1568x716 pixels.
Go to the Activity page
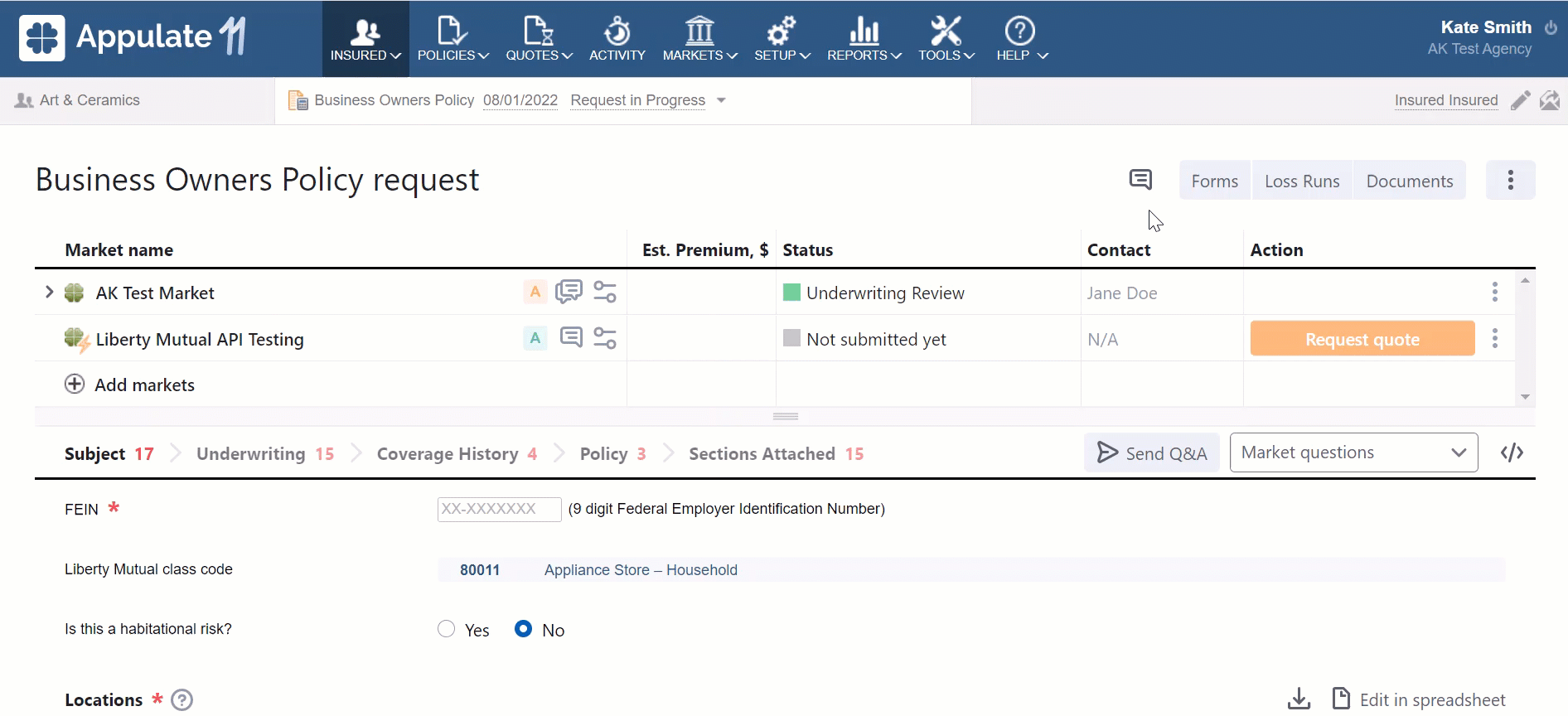pos(617,39)
